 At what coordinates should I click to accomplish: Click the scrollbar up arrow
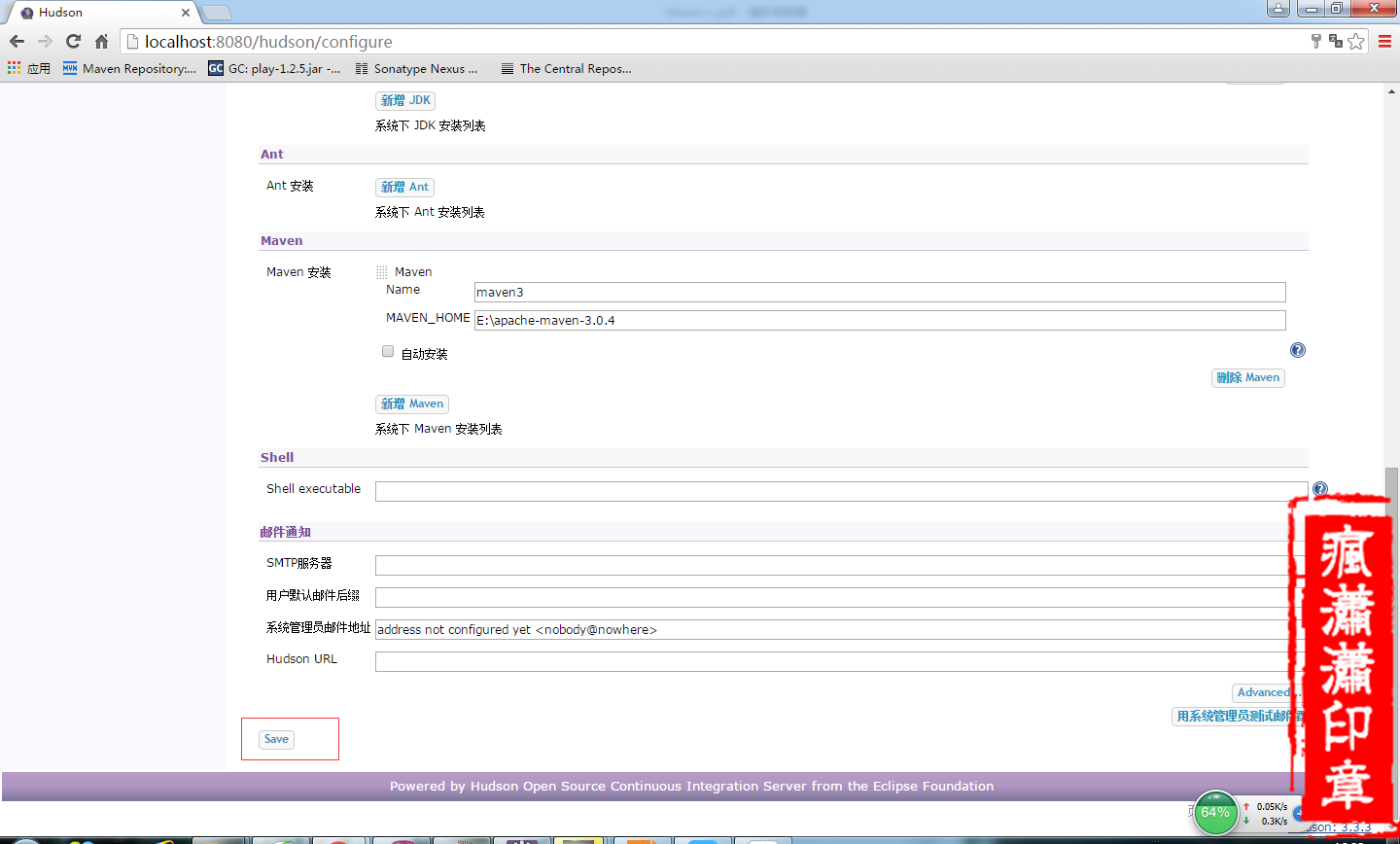pos(1391,91)
